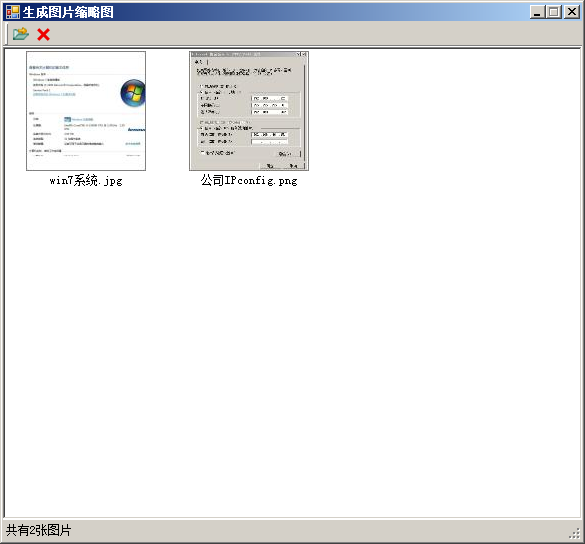Select the 公司IPconfig.png thumbnail image

tap(249, 111)
